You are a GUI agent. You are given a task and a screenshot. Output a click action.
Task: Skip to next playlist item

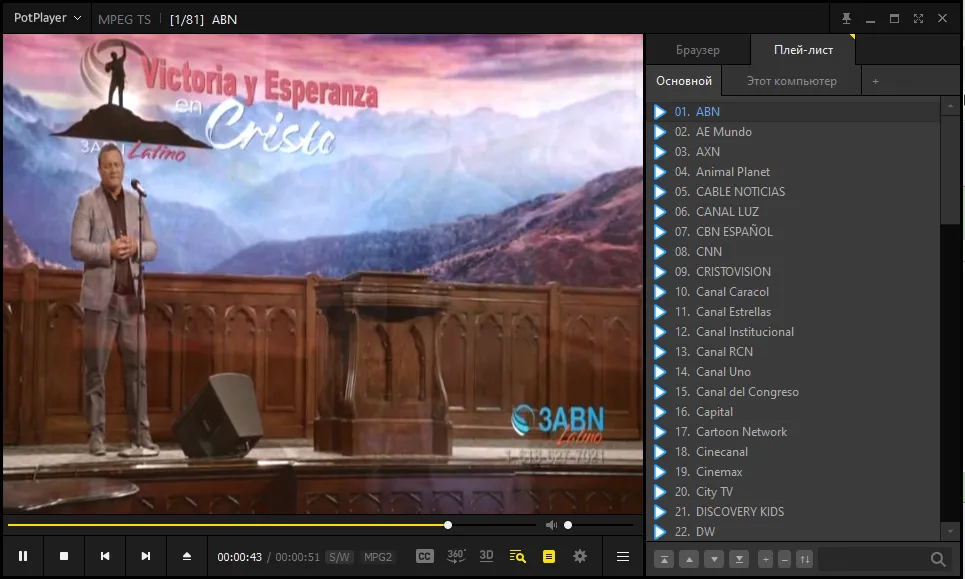click(x=146, y=556)
